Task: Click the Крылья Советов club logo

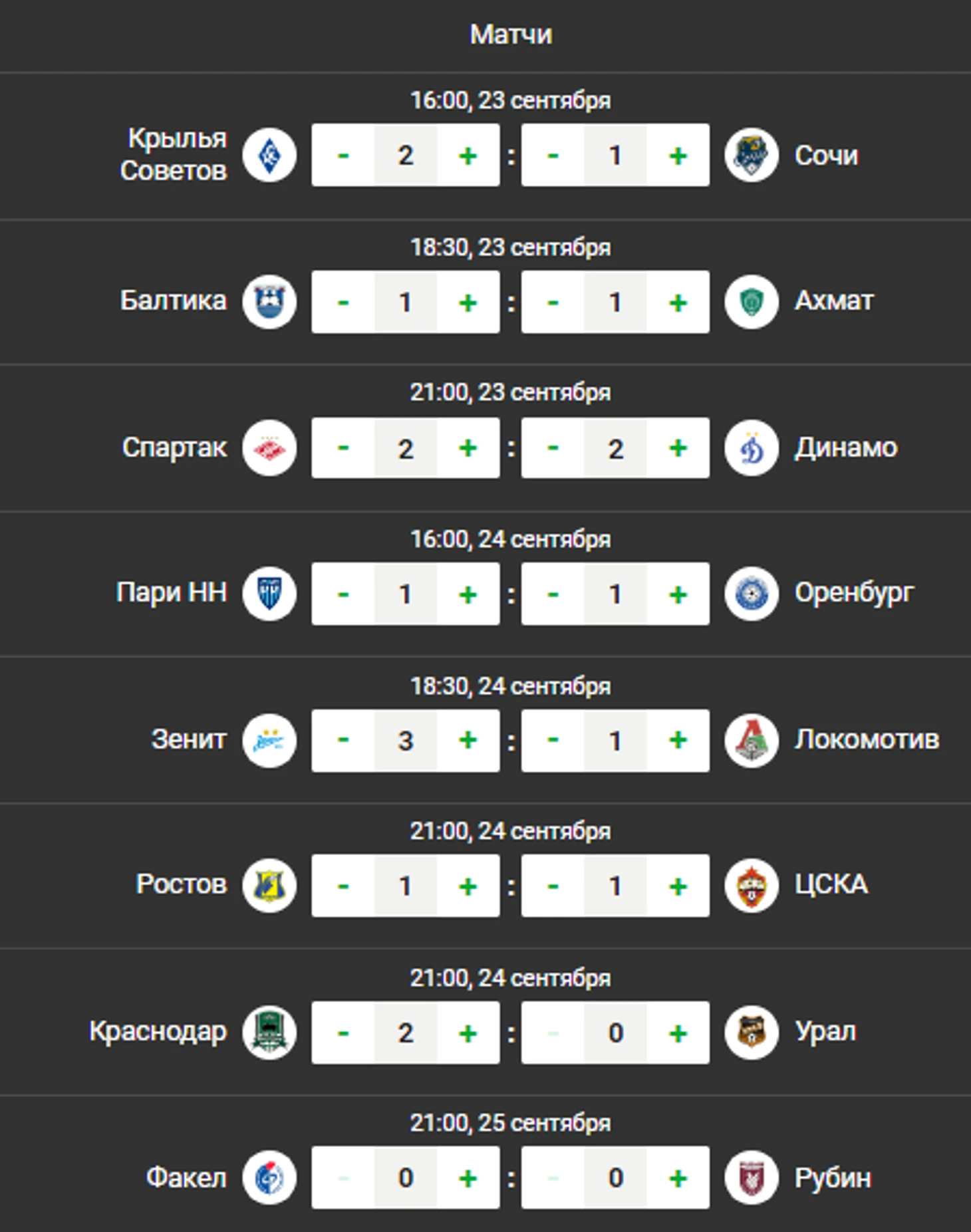Action: click(269, 156)
